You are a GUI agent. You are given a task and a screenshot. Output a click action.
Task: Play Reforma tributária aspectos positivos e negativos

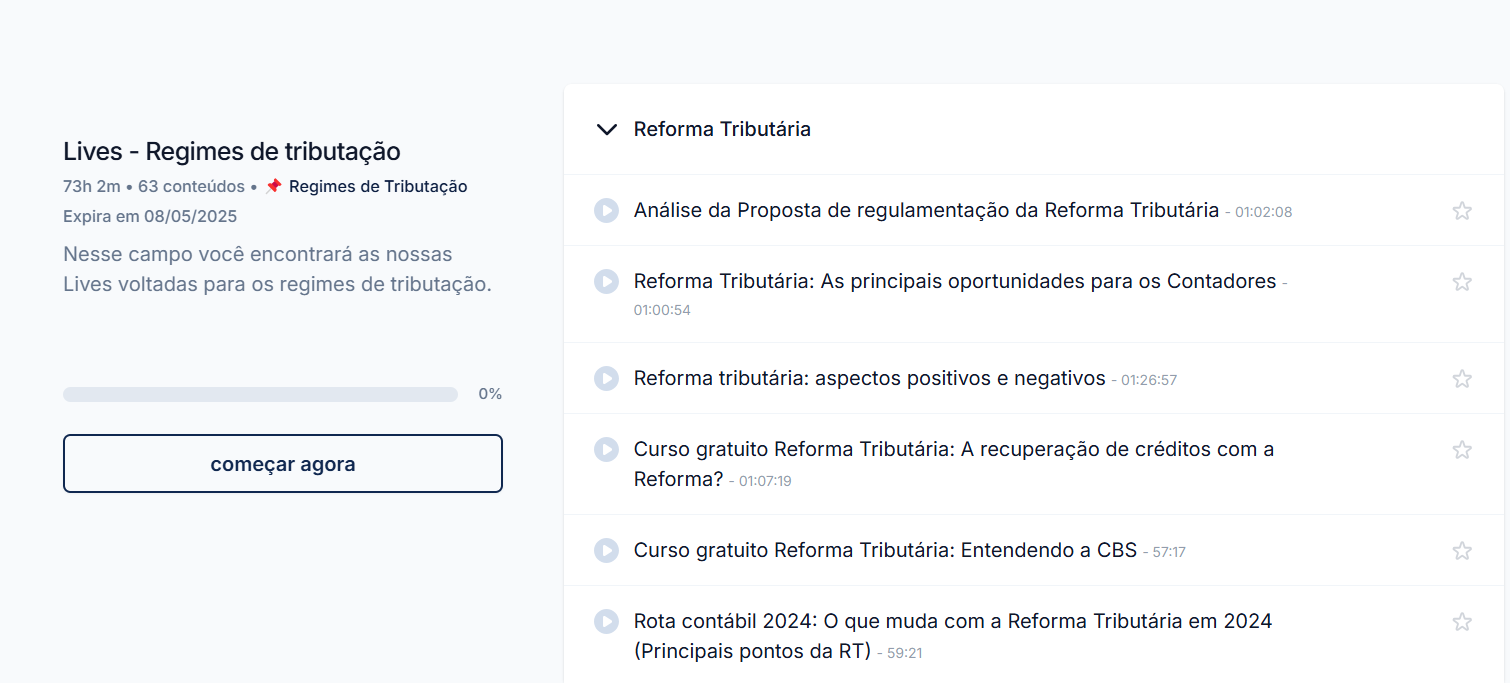tap(606, 378)
